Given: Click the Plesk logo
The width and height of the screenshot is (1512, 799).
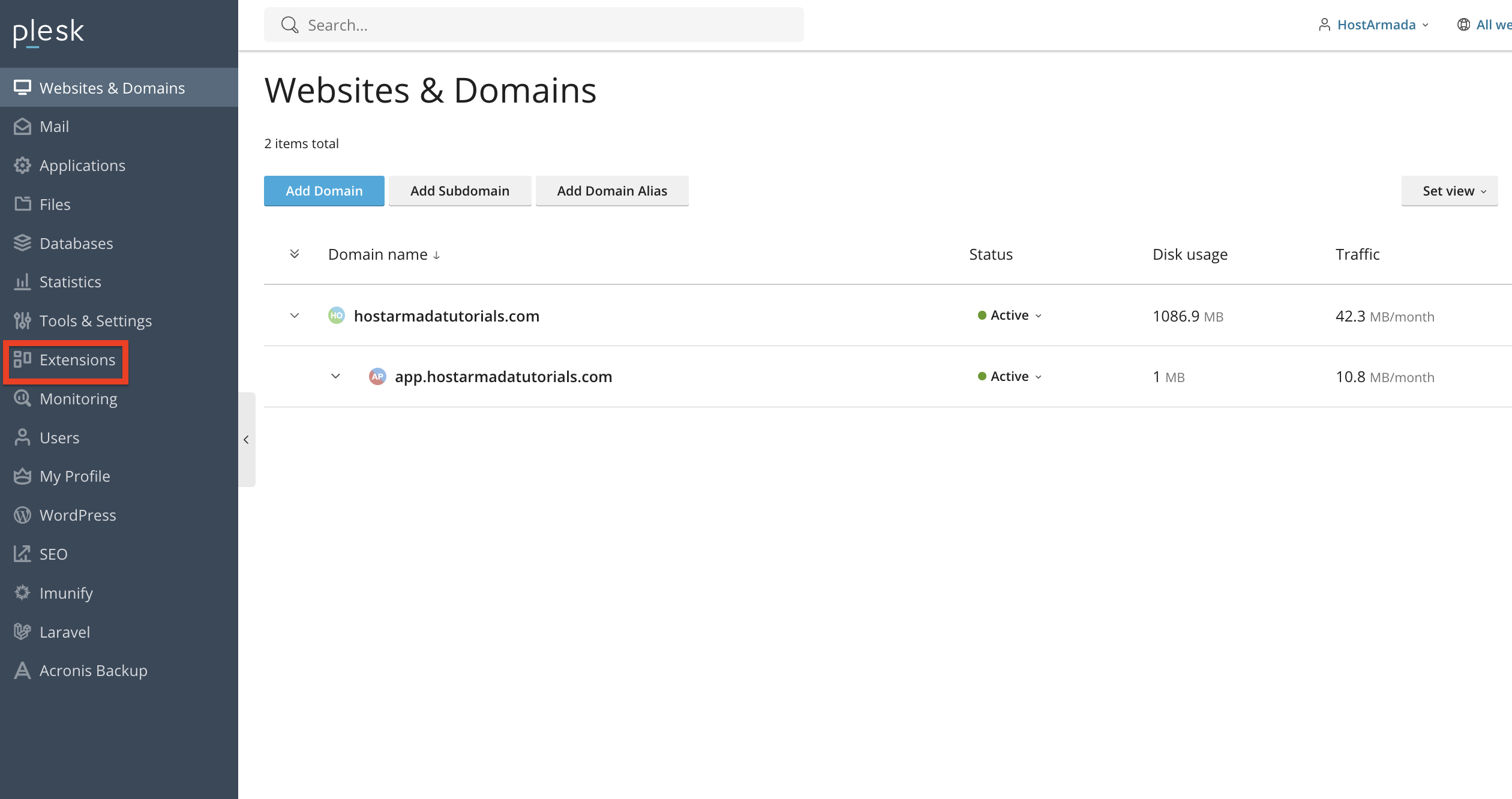Looking at the screenshot, I should pos(49,32).
